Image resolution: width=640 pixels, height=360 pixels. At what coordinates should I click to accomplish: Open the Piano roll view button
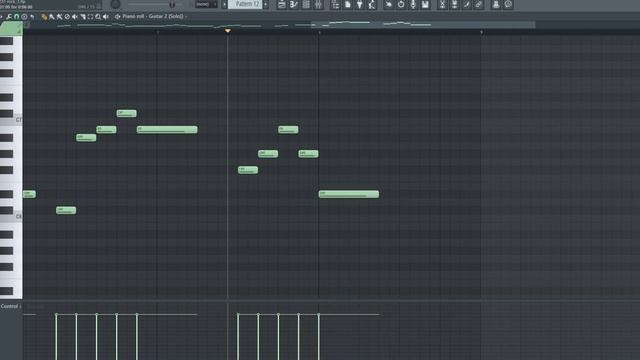click(294, 4)
